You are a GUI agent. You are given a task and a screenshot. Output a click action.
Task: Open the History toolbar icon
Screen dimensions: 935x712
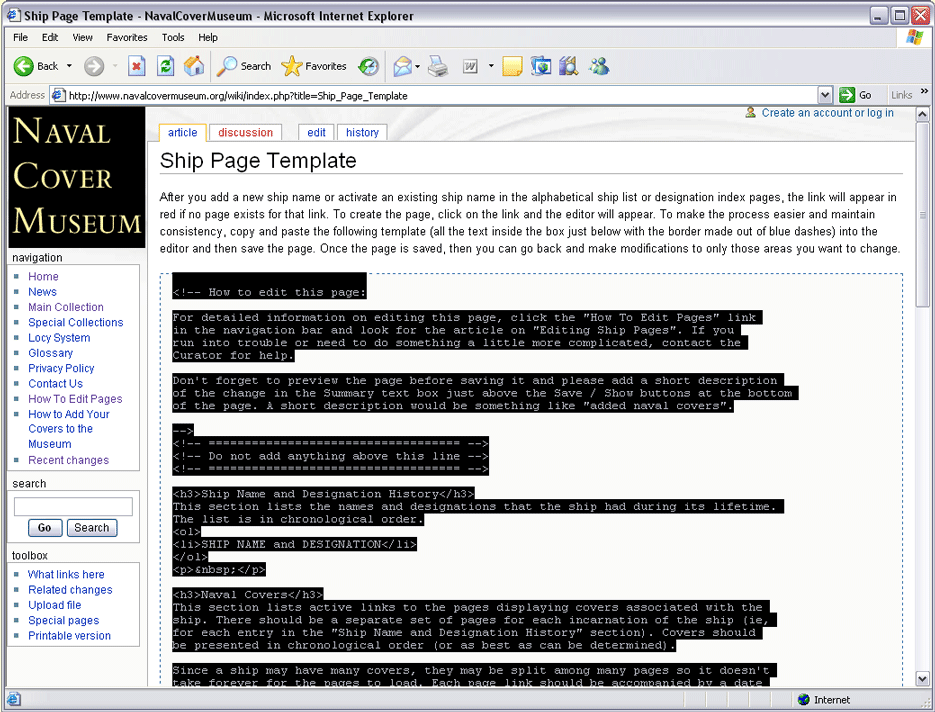click(x=369, y=66)
